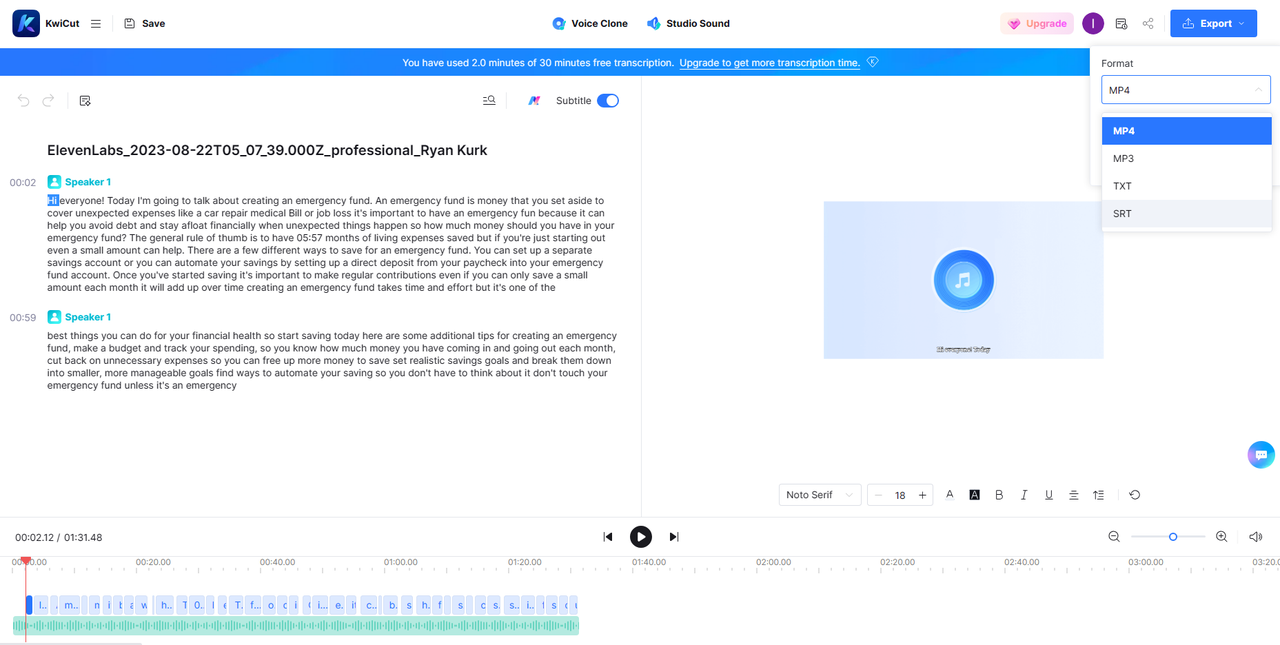Follow the Upgrade to get more transcription time link
The width and height of the screenshot is (1280, 645).
click(769, 62)
